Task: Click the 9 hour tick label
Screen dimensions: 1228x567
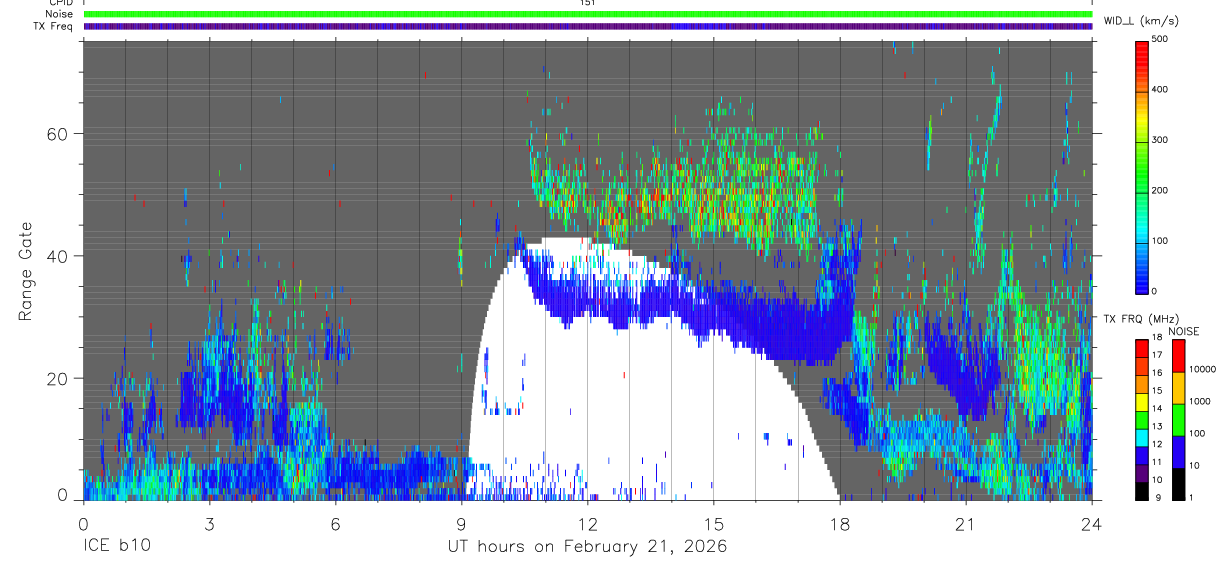Action: click(x=461, y=525)
